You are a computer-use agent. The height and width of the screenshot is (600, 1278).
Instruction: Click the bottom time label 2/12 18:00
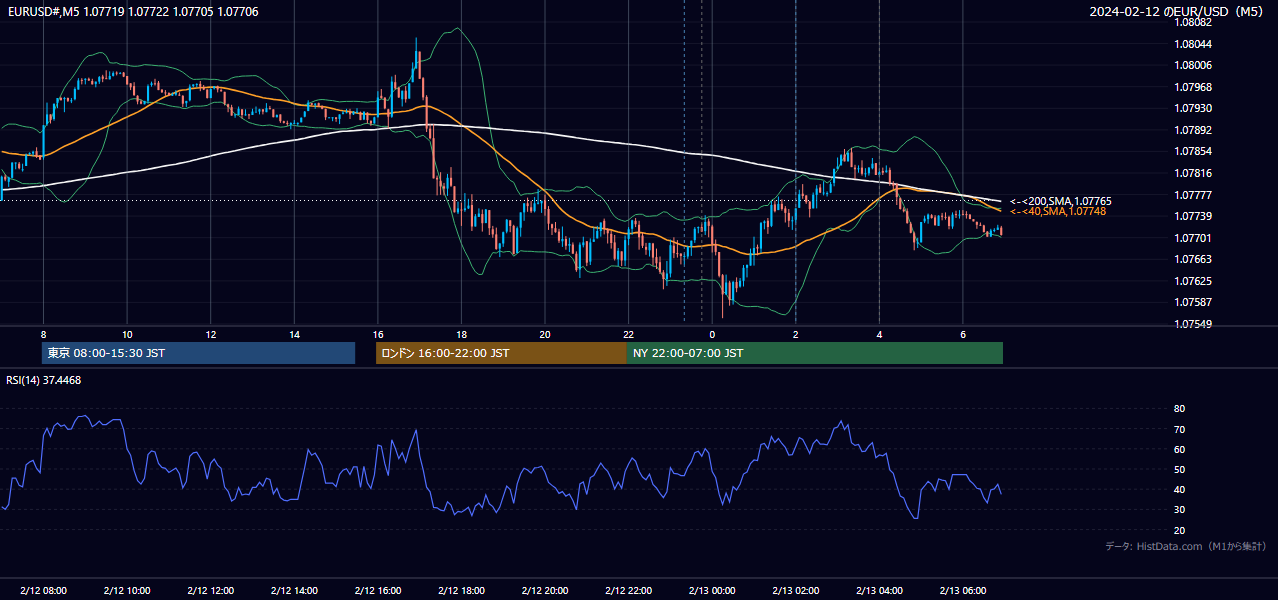click(461, 591)
